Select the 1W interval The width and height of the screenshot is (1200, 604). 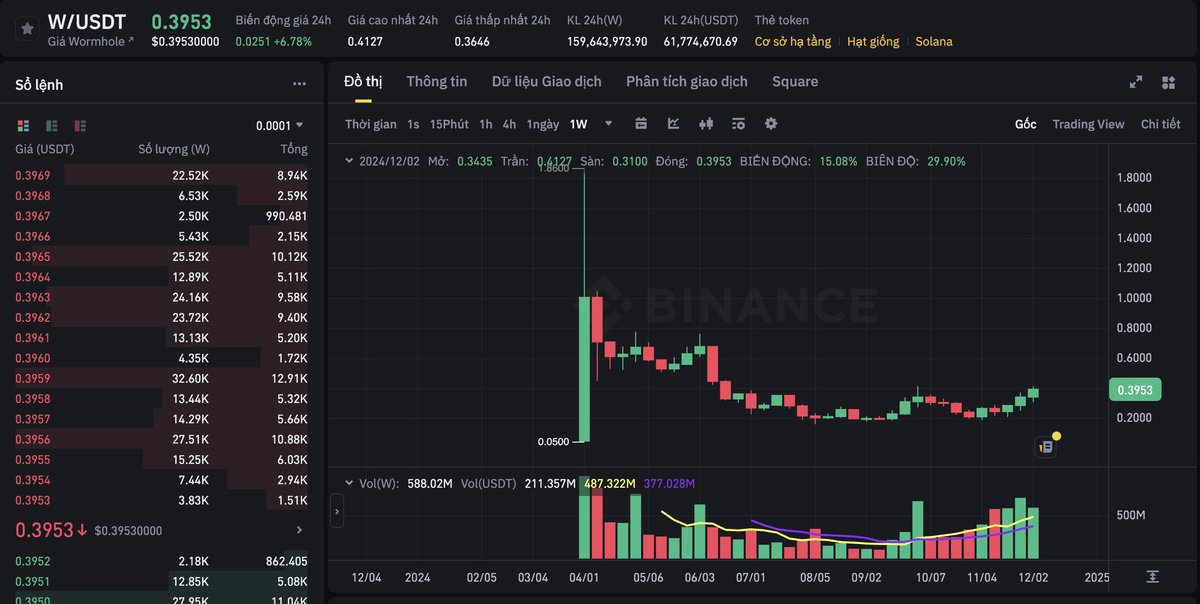coord(579,124)
